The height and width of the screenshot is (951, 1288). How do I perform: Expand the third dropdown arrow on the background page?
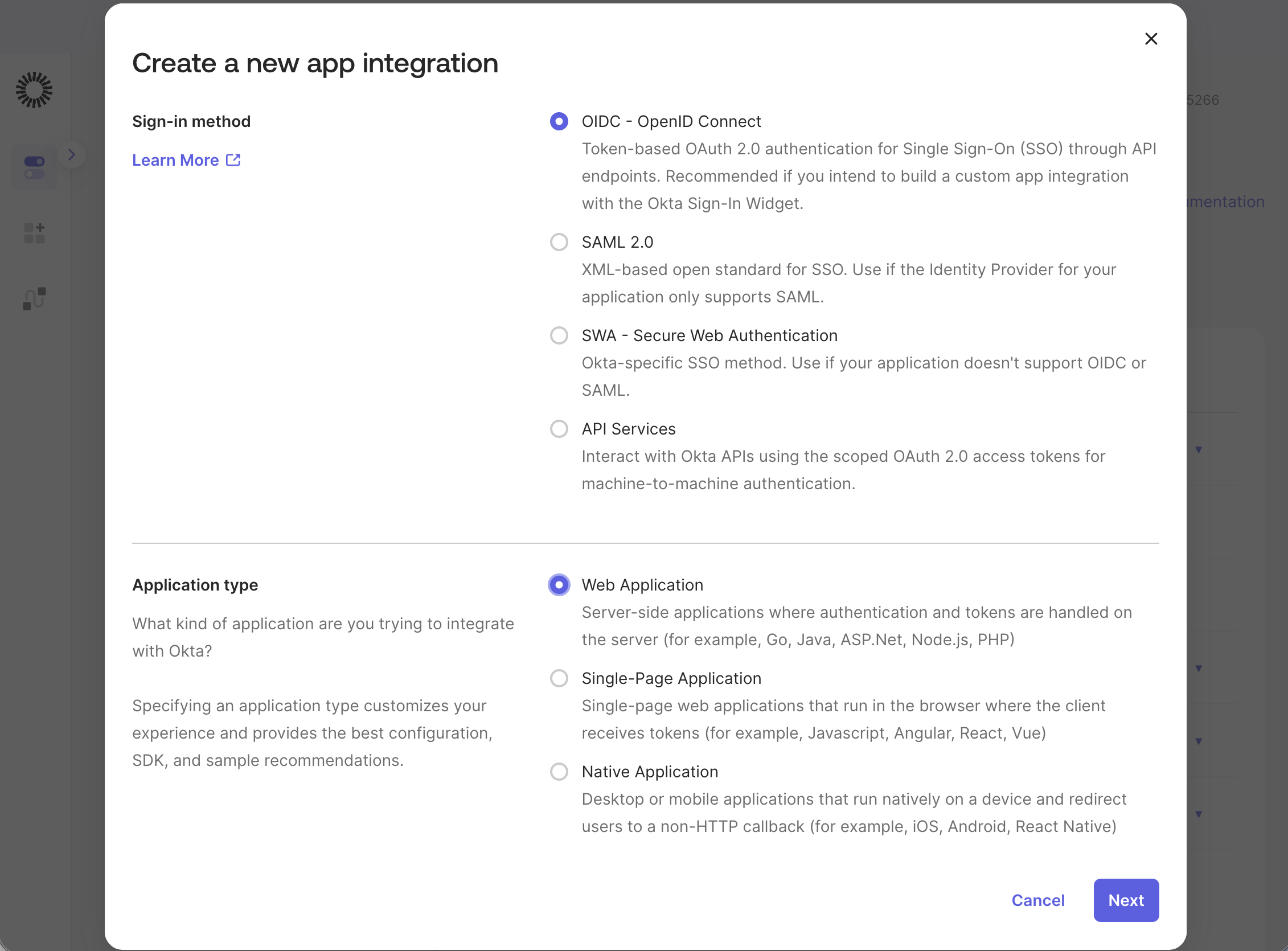click(1199, 741)
